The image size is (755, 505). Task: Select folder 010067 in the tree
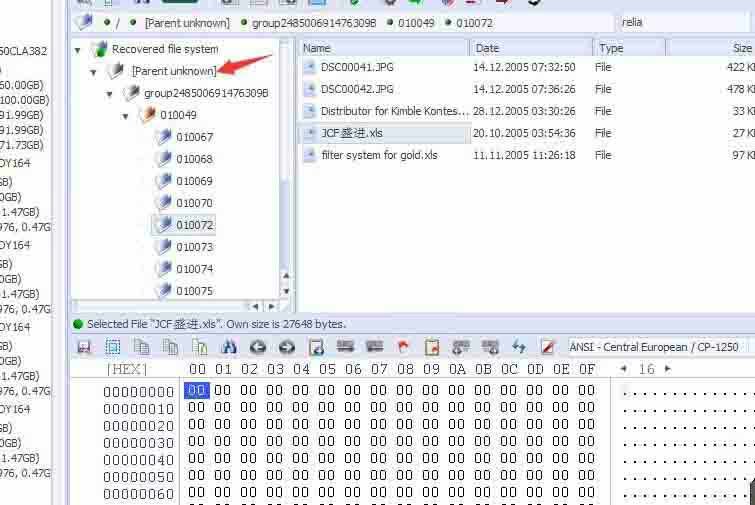click(x=194, y=137)
